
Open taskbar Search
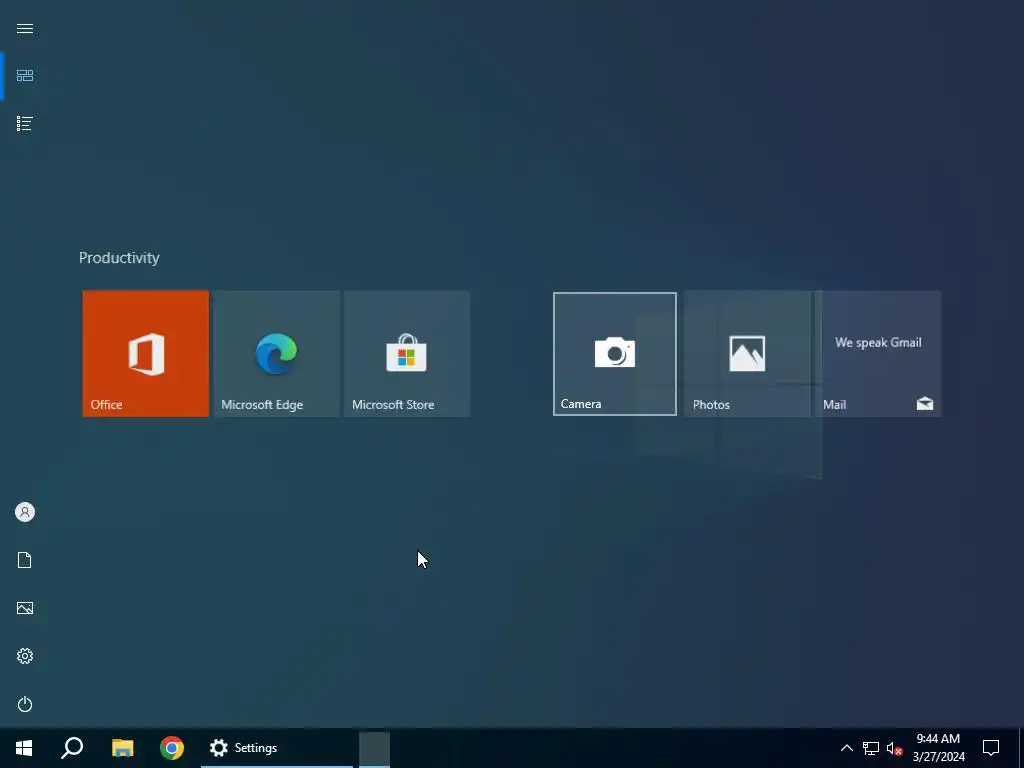[x=72, y=748]
